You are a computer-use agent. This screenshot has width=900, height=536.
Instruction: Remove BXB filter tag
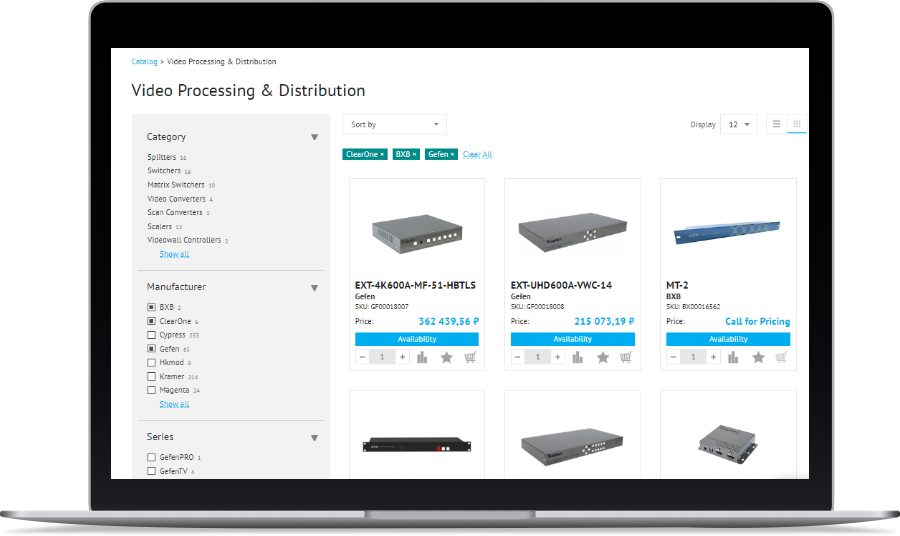(x=414, y=154)
